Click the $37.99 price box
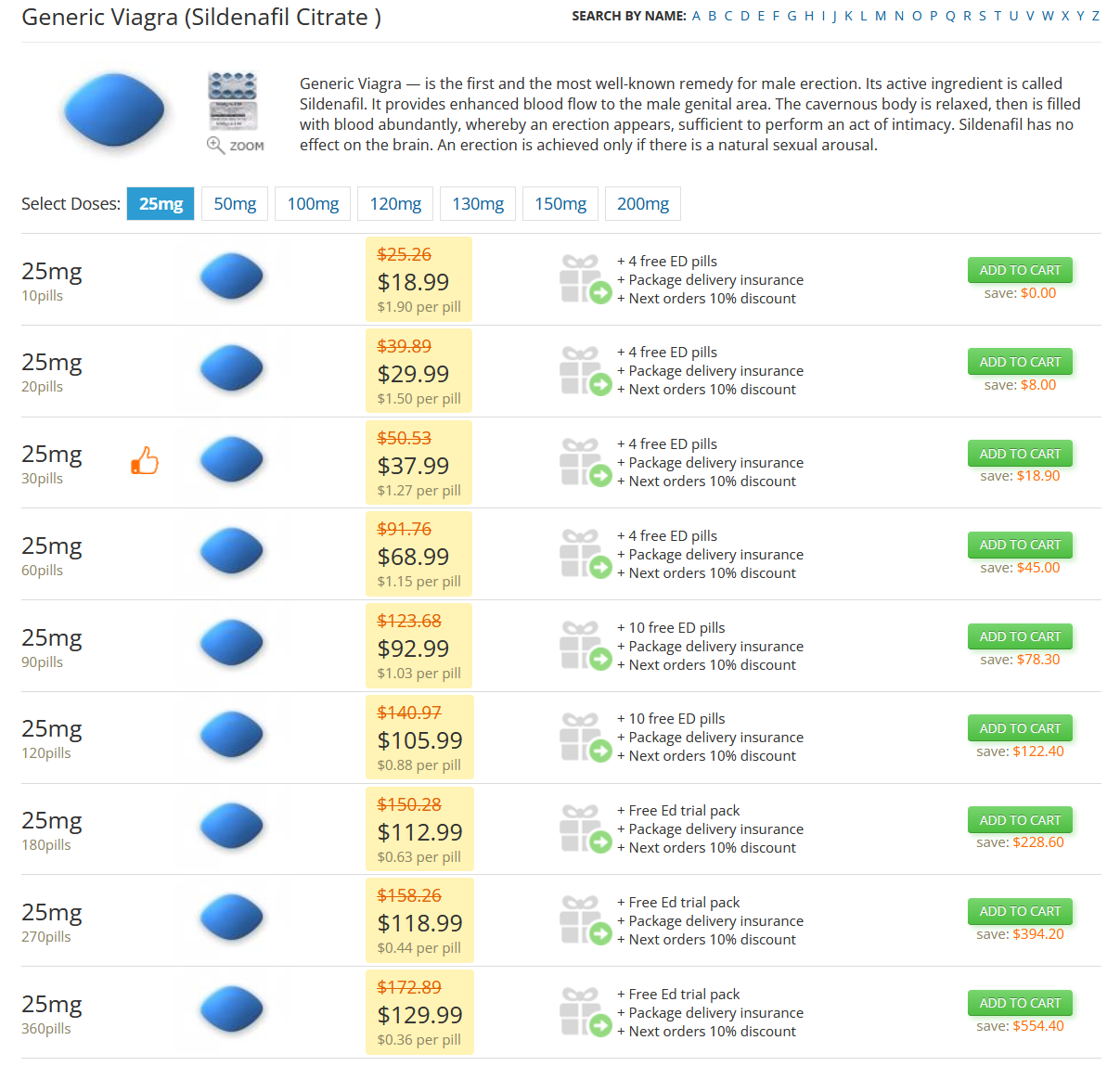This screenshot has height=1066, width=1120. (x=419, y=464)
